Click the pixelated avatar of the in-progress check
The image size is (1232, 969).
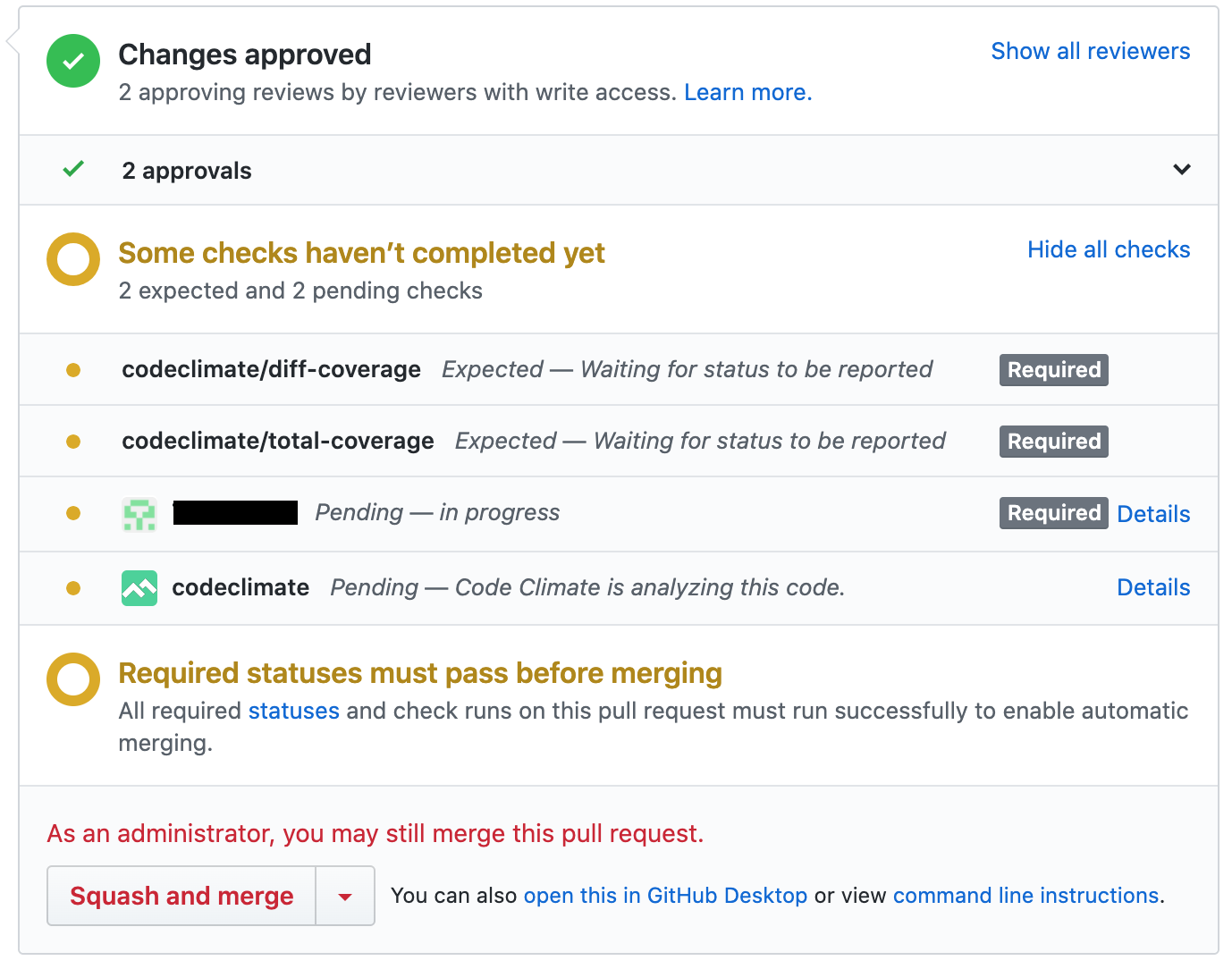tap(139, 513)
